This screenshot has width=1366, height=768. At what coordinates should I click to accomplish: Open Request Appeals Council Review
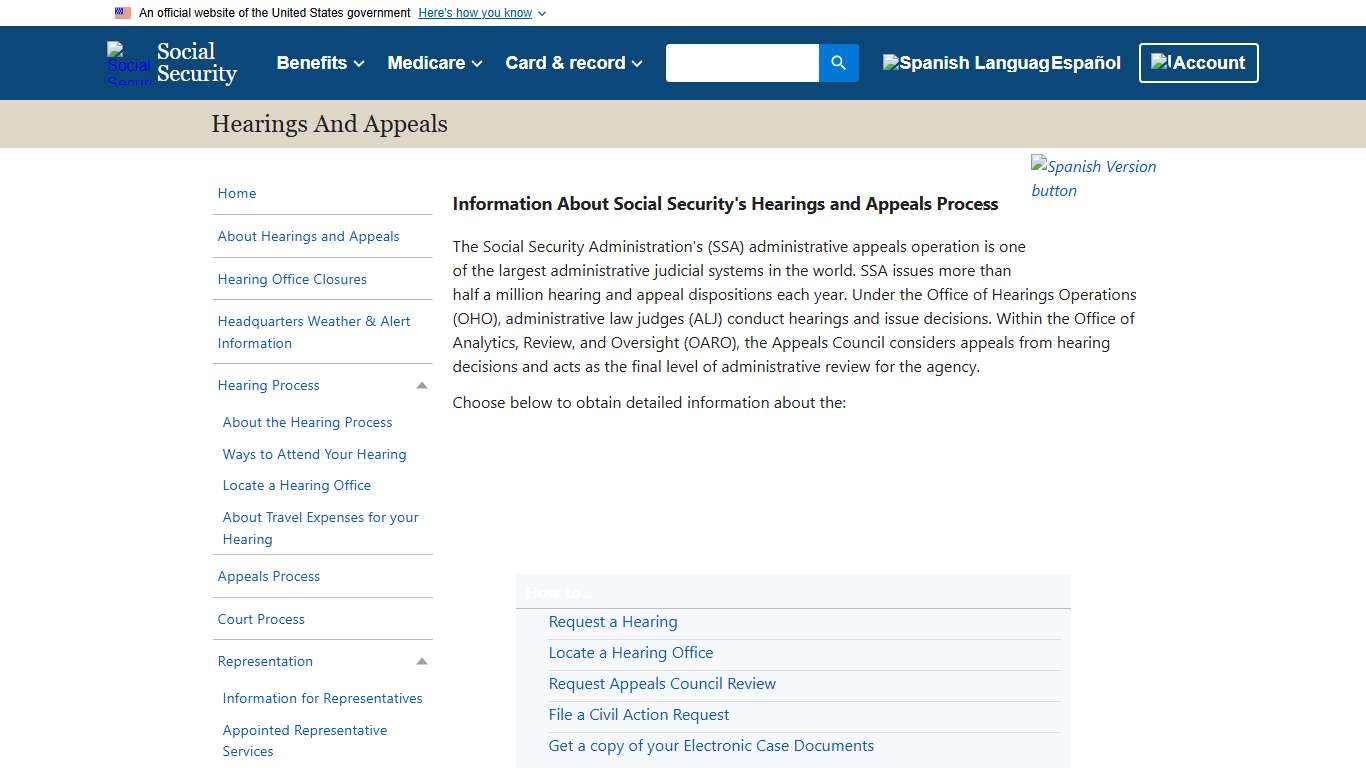tap(662, 683)
